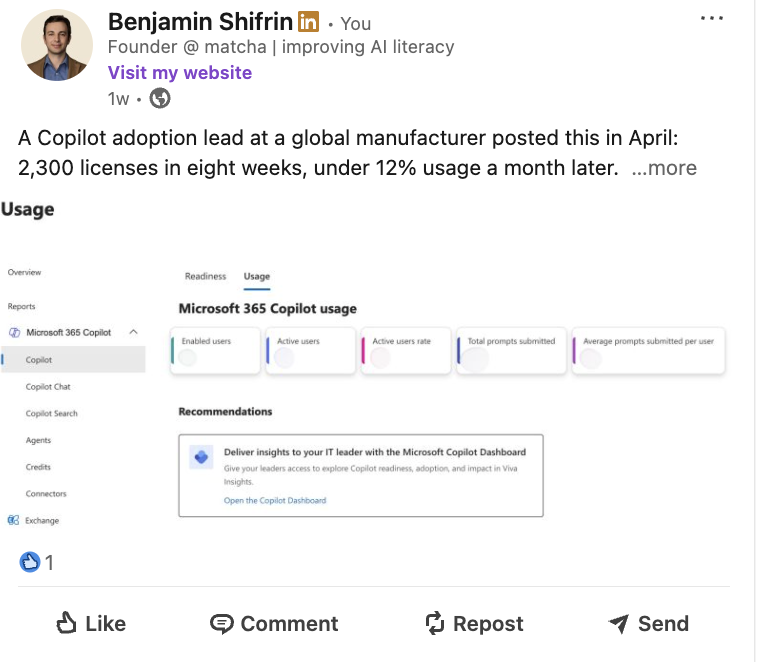Click the Founder @ matcha headline text
The image size is (764, 662).
point(281,47)
